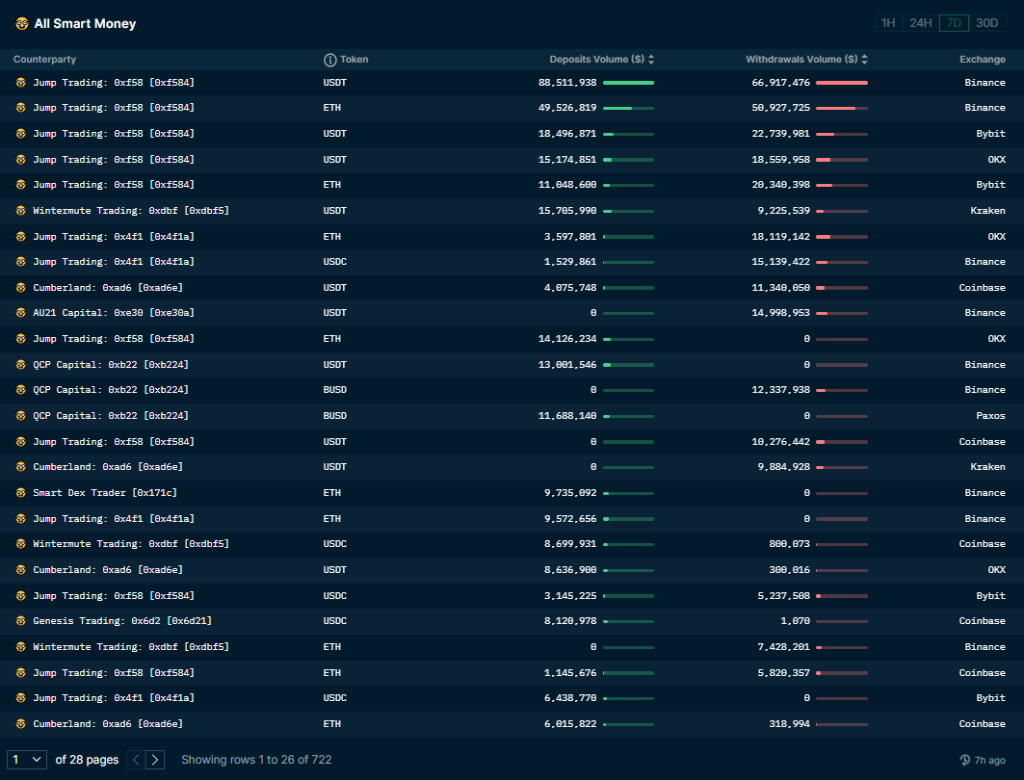Click the deposit volume bar for Jump Trading USDT
Image resolution: width=1024 pixels, height=780 pixels.
tap(630, 83)
